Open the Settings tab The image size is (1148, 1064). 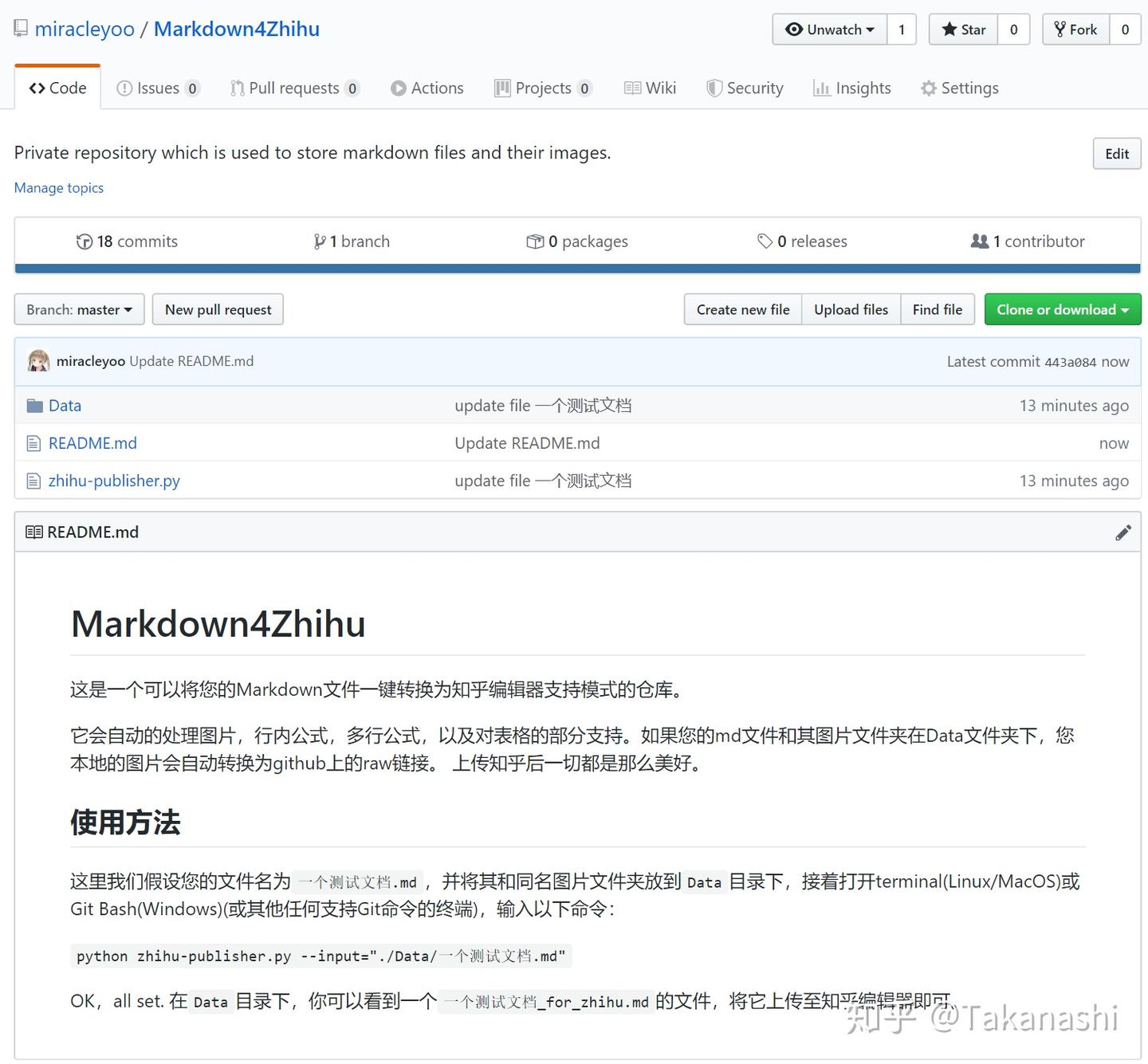(959, 88)
